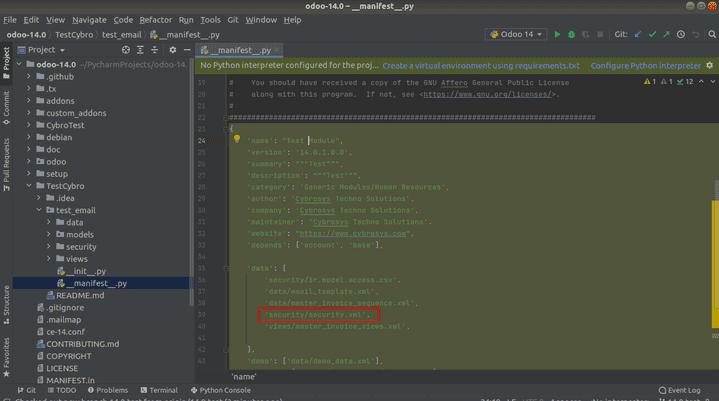Image resolution: width=719 pixels, height=401 pixels.
Task: Start debugging with the bug icon
Action: tap(571, 34)
